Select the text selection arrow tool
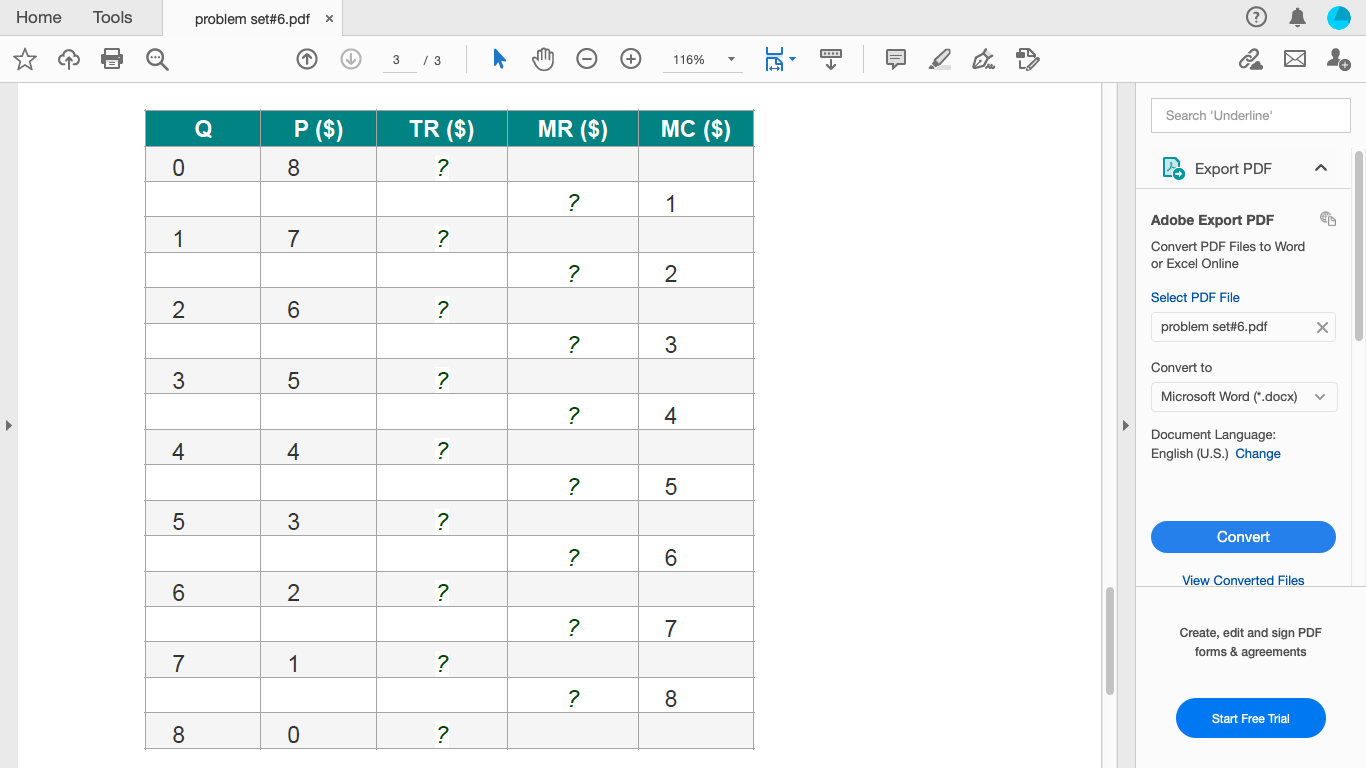The width and height of the screenshot is (1366, 768). [x=498, y=59]
